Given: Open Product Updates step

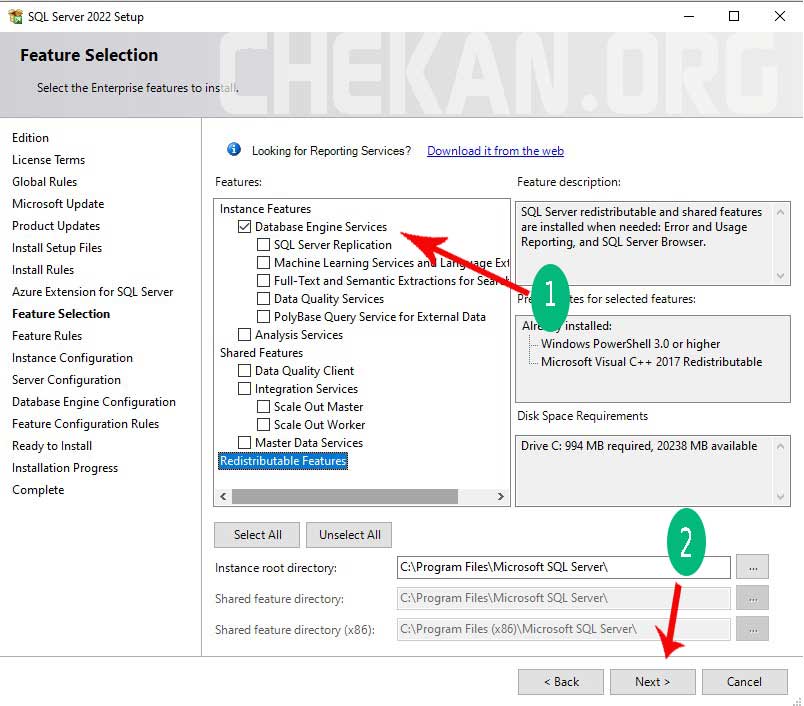Looking at the screenshot, I should pyautogui.click(x=56, y=226).
